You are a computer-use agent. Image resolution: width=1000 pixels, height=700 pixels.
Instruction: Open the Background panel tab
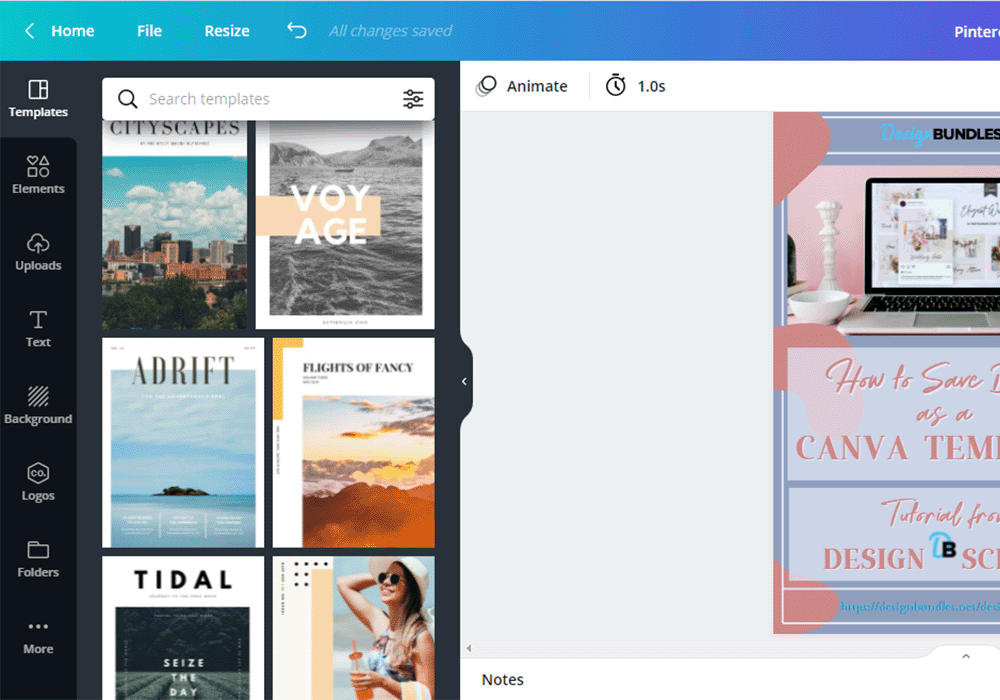38,405
